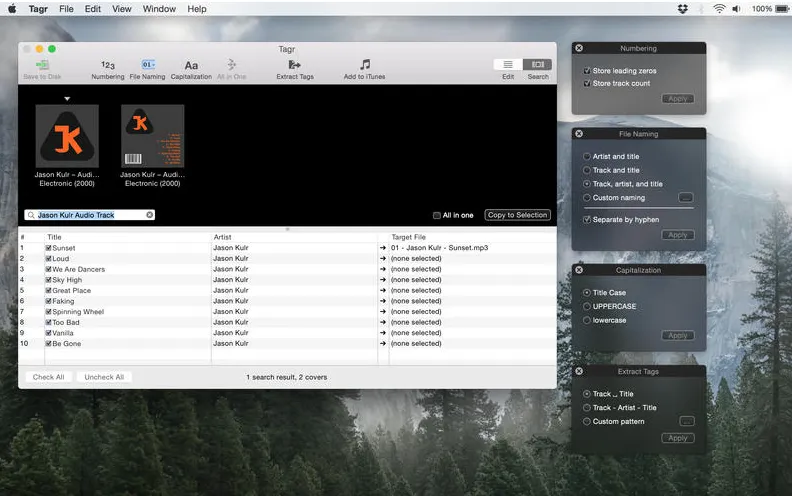792x496 pixels.
Task: Open the File menu
Action: [66, 9]
